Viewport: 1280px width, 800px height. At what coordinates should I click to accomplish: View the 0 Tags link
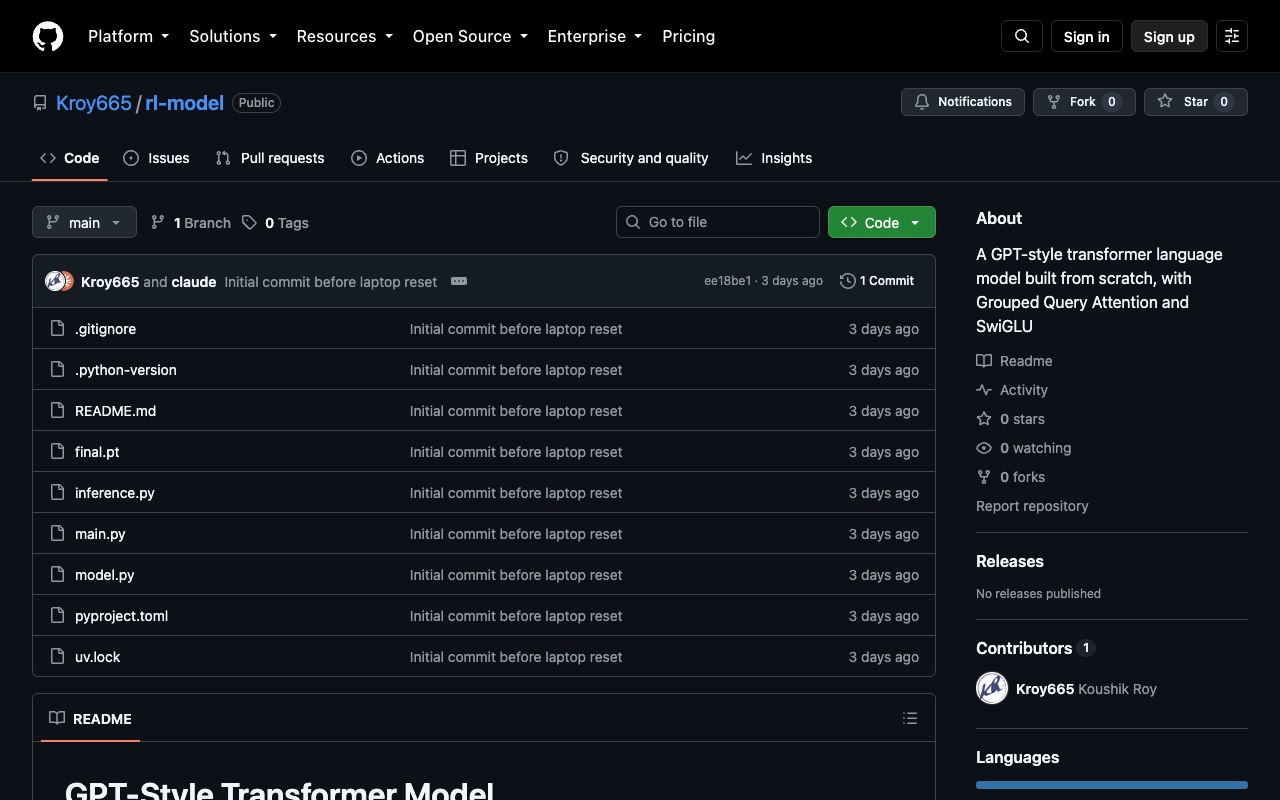pos(275,222)
